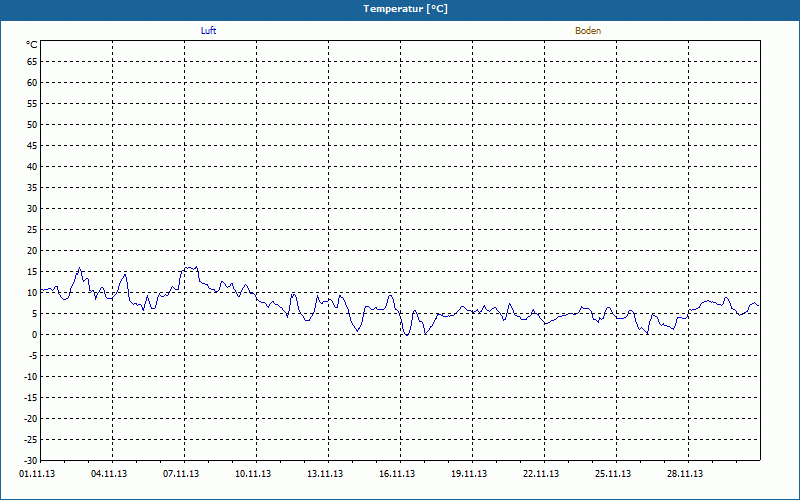Click the Boden legend label
This screenshot has width=800, height=500.
(588, 31)
